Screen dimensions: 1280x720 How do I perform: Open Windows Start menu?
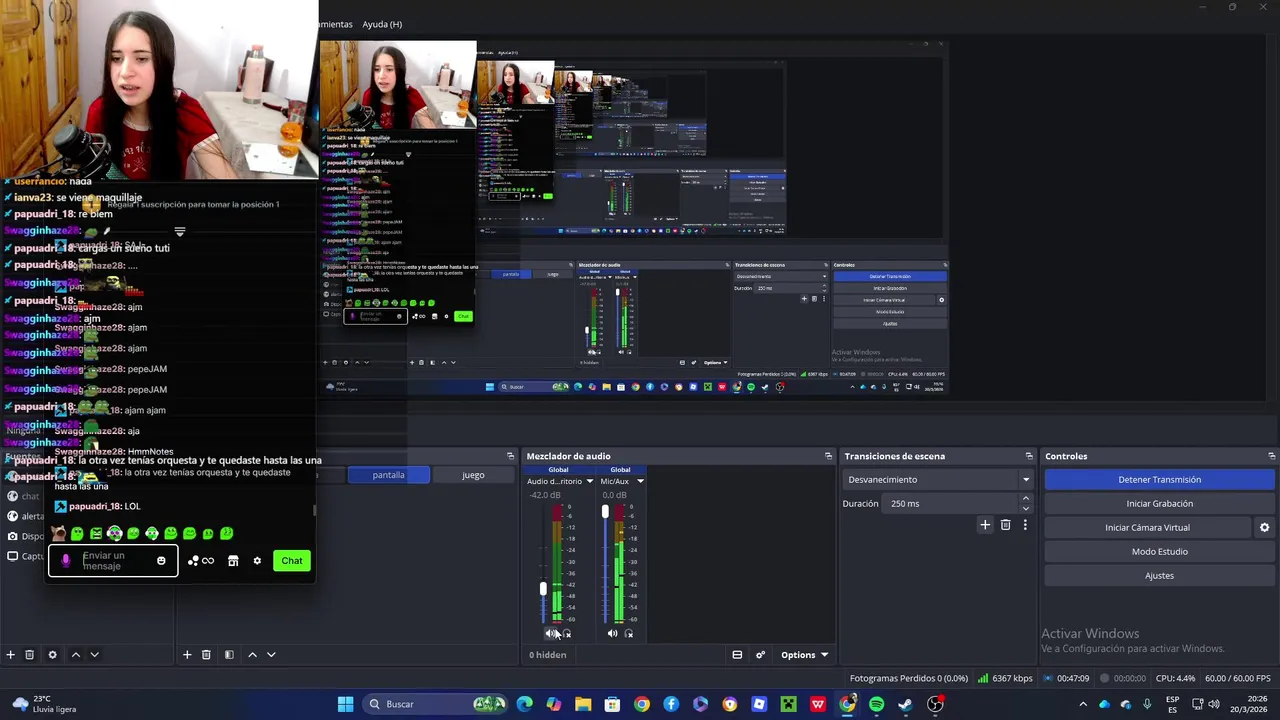pos(345,704)
